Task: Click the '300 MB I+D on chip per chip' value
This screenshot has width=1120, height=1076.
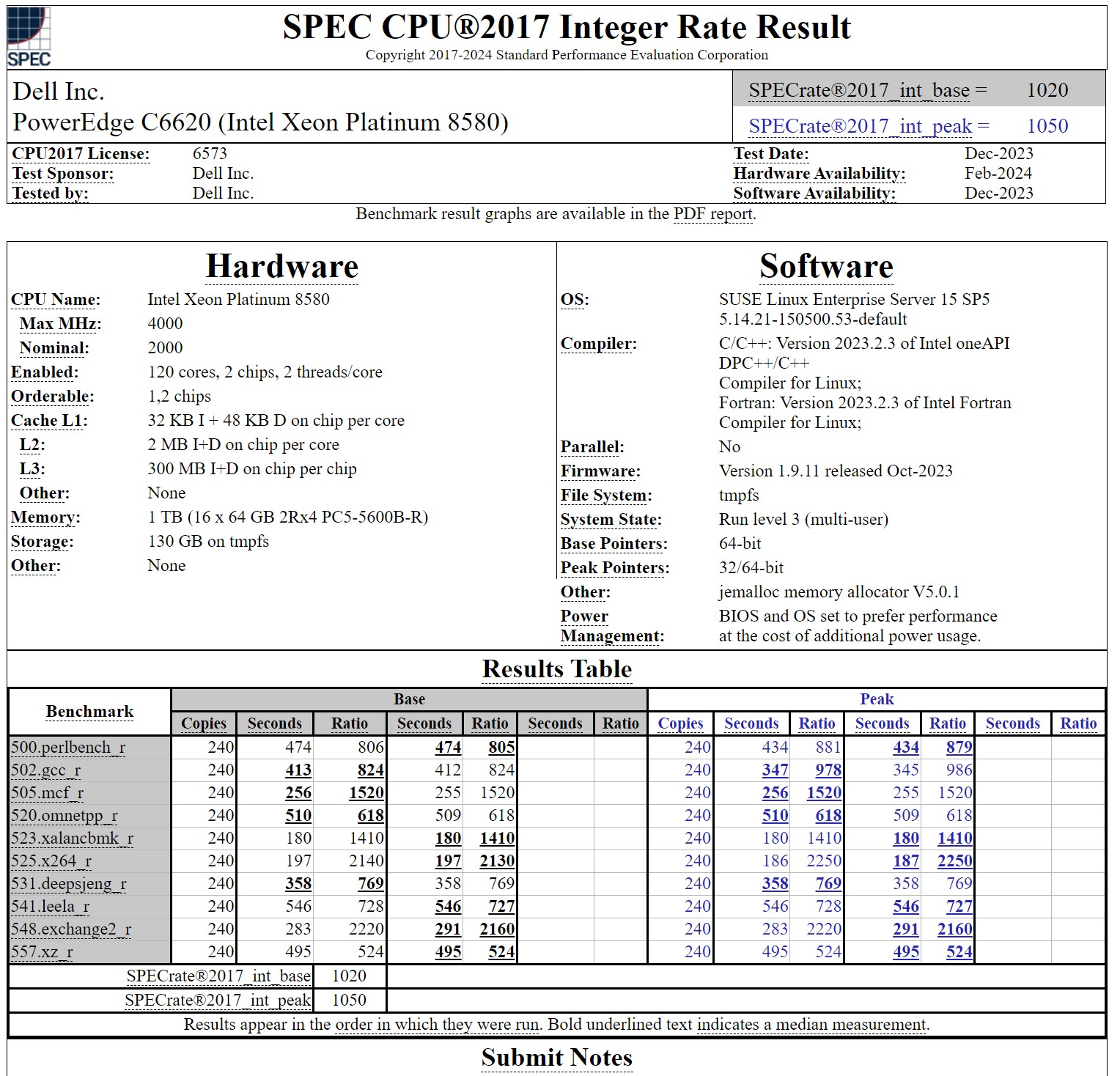Action: (252, 469)
